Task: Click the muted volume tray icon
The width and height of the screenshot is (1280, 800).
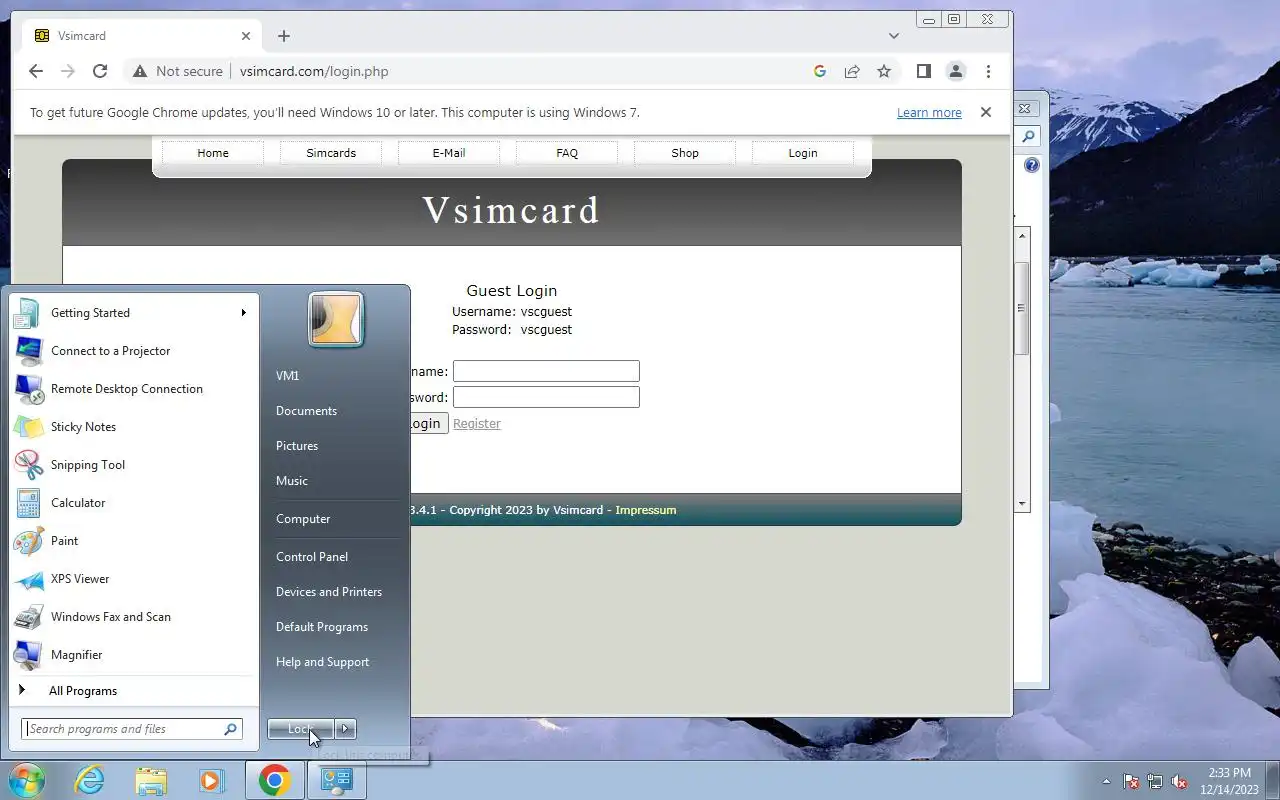Action: tap(1180, 782)
